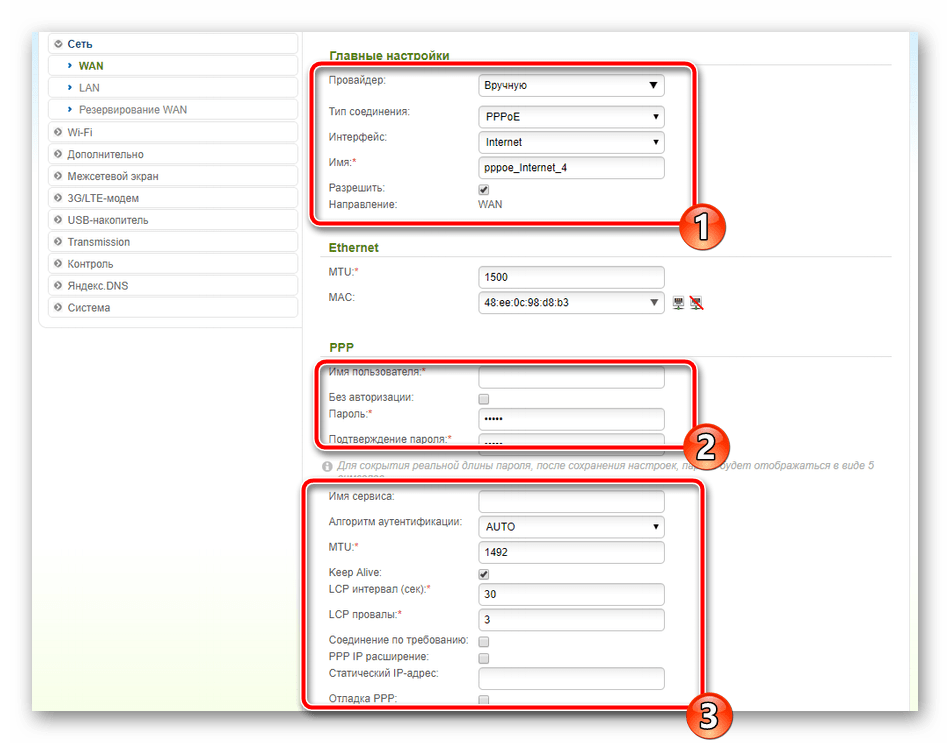Collapse the Сеть section arrow icon
The width and height of the screenshot is (950, 743).
58,44
